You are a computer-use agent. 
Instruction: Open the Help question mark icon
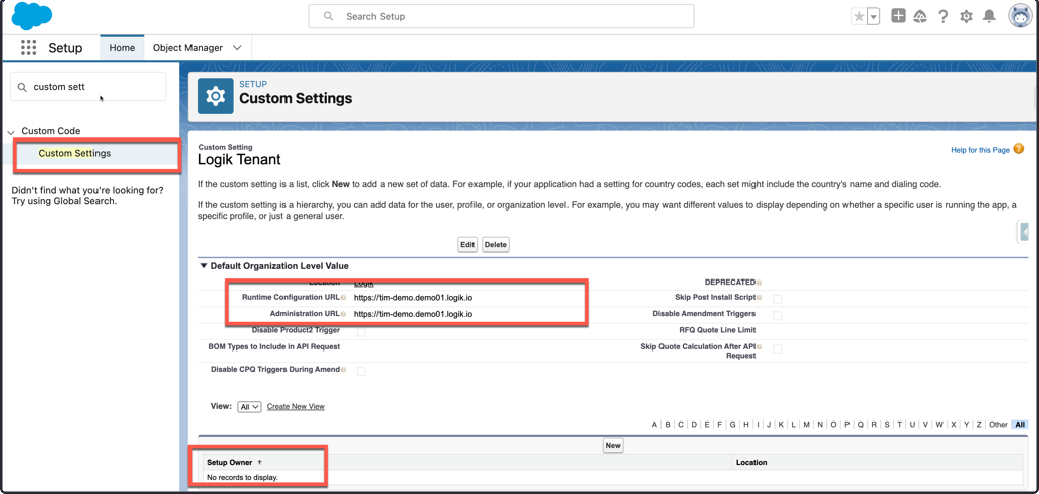(943, 17)
